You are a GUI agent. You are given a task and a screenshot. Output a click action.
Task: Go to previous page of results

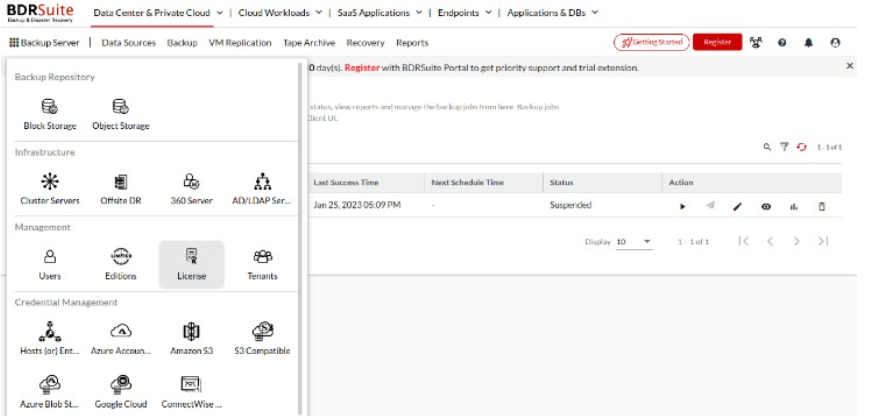tap(770, 241)
